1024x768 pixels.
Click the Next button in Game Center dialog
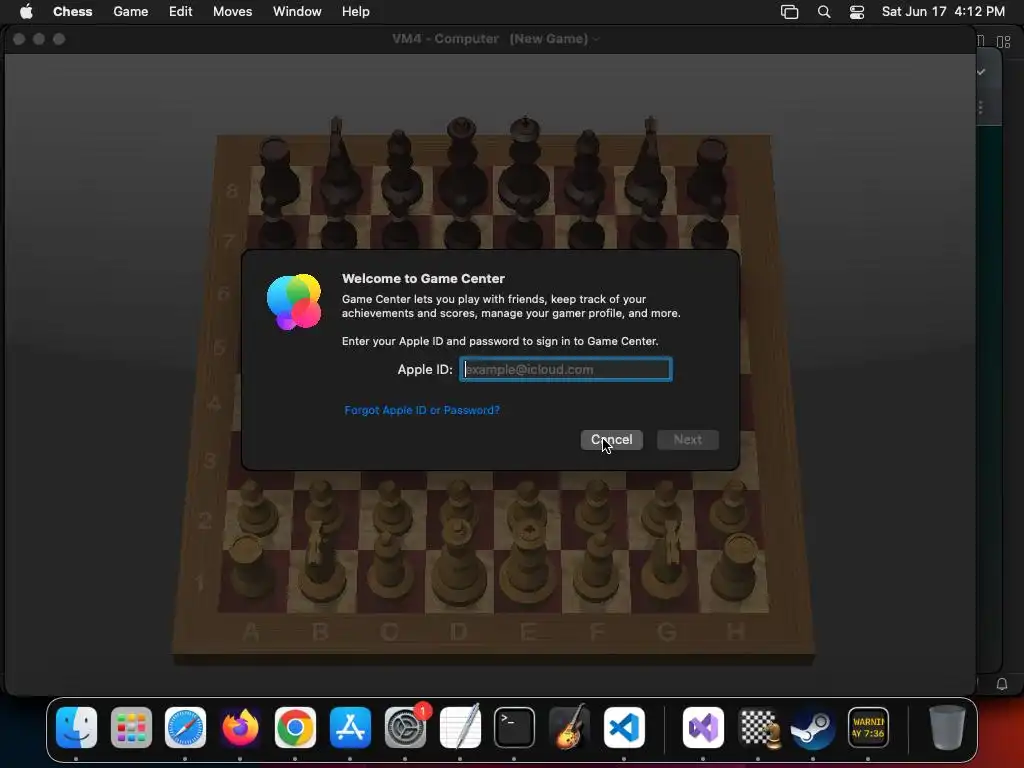pos(688,440)
